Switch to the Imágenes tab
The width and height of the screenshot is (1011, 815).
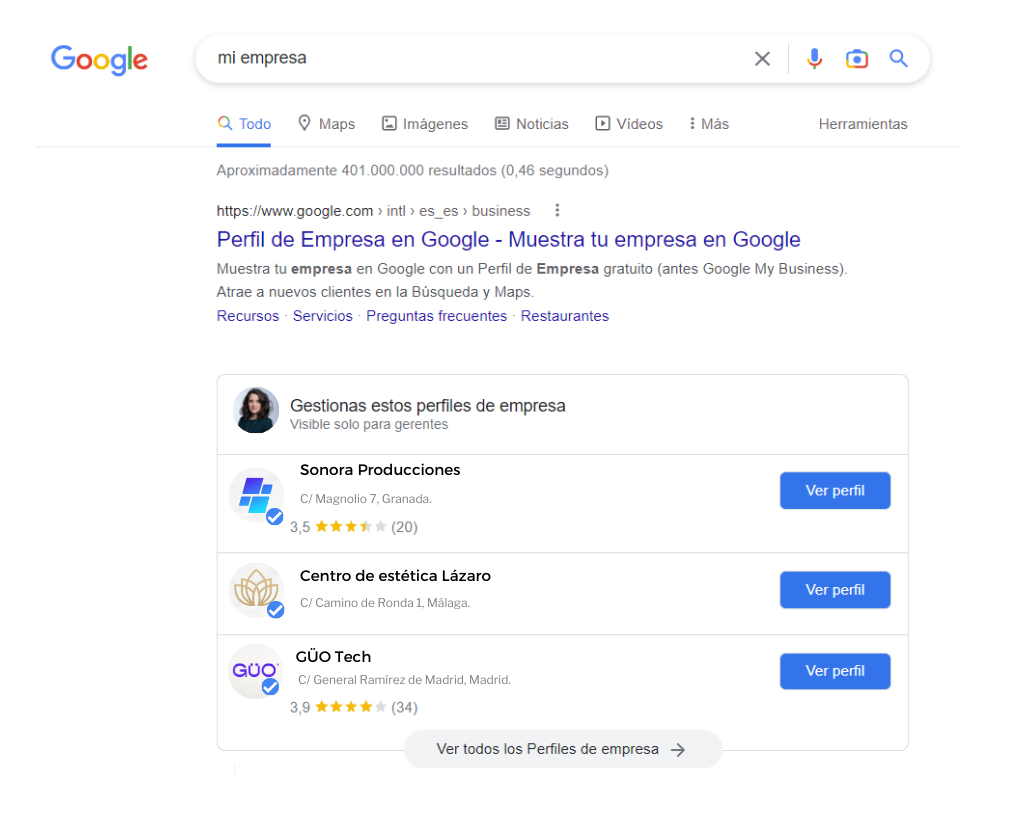[x=424, y=124]
